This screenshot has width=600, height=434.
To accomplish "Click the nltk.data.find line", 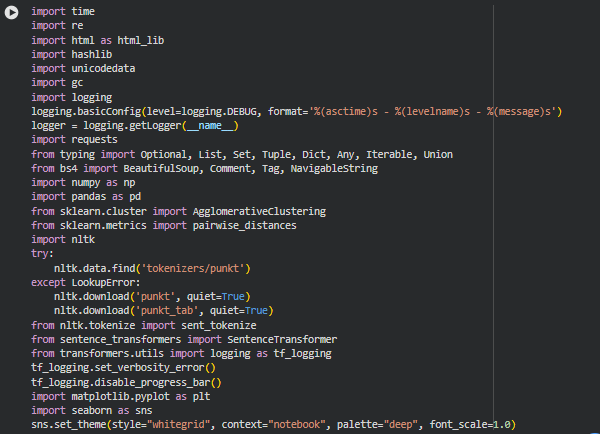I will 150,269.
